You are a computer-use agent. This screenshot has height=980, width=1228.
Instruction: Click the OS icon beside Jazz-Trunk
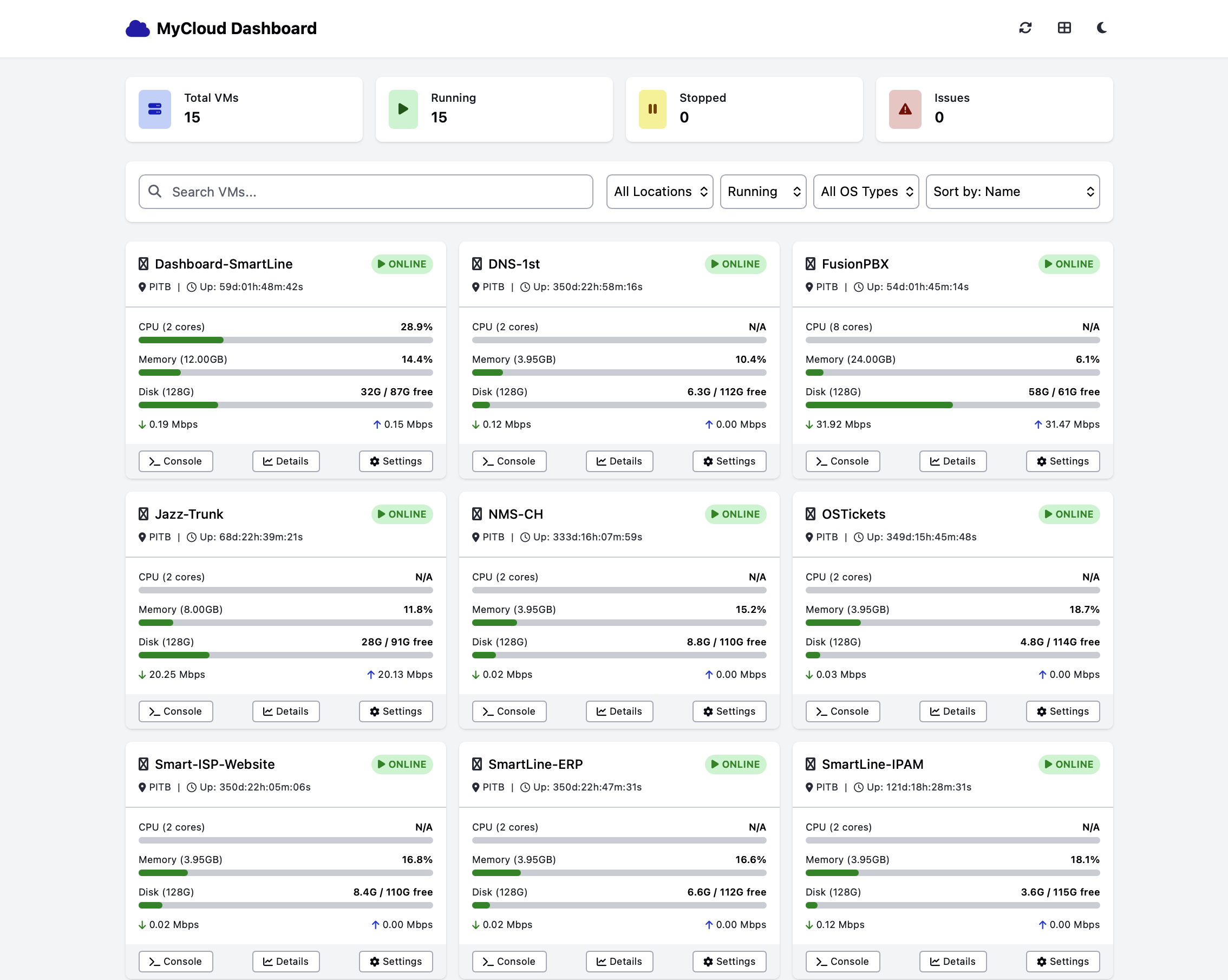coord(143,514)
